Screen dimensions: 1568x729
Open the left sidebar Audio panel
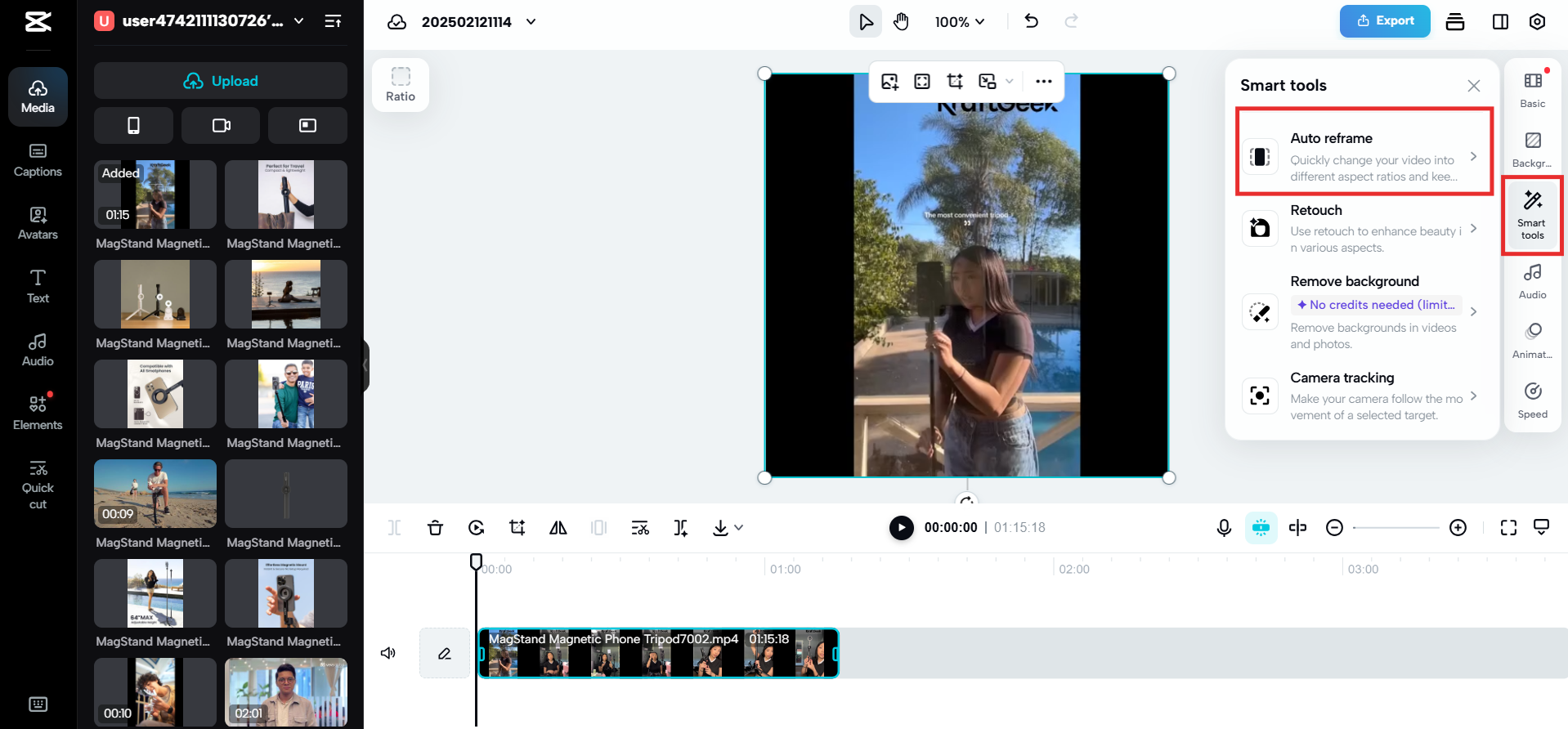38,350
